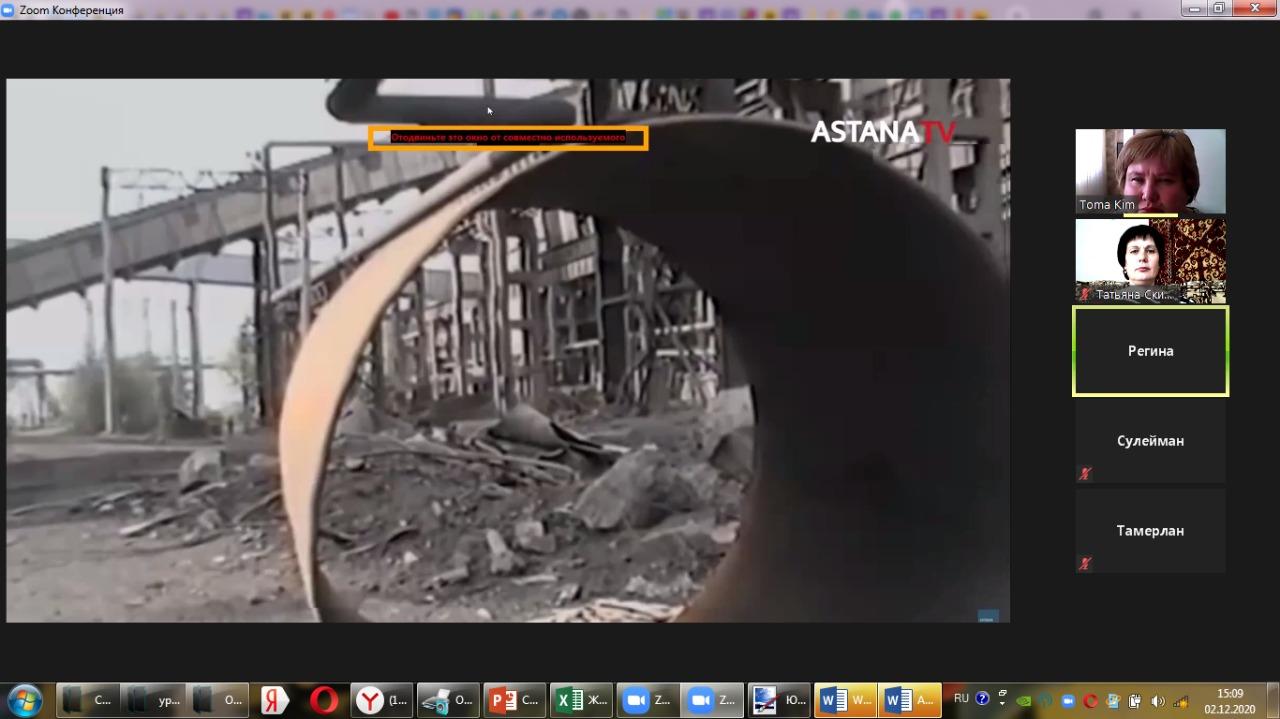The image size is (1280, 719).
Task: Click the Тамерлан participant tile
Action: click(1150, 531)
